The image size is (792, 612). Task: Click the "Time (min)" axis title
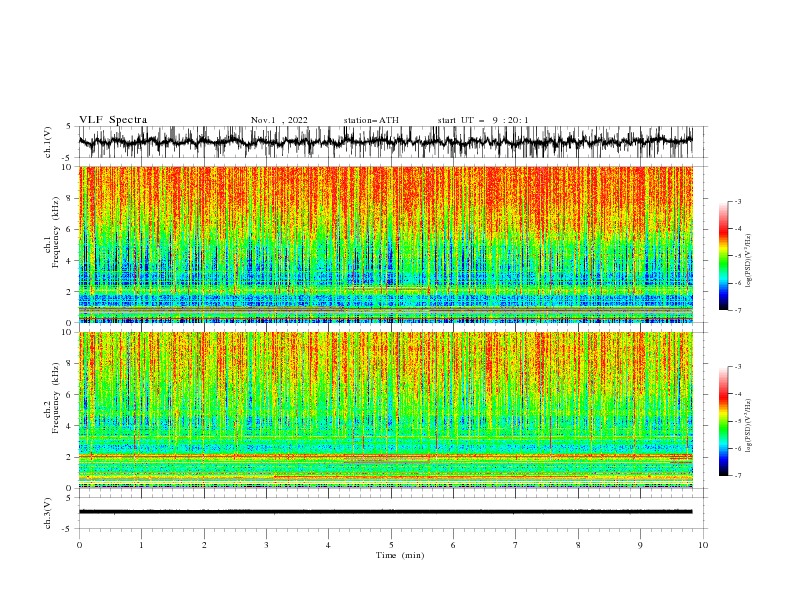400,555
